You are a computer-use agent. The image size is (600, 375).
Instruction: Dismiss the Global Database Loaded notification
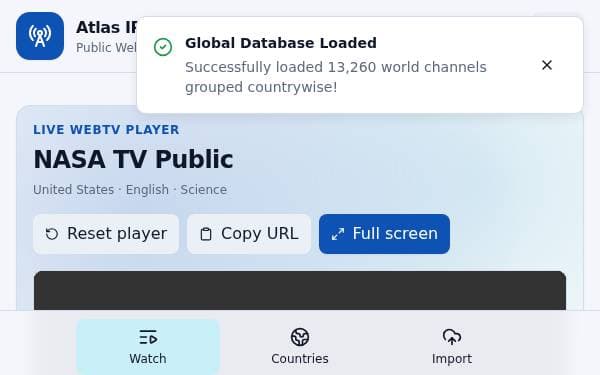(x=547, y=65)
